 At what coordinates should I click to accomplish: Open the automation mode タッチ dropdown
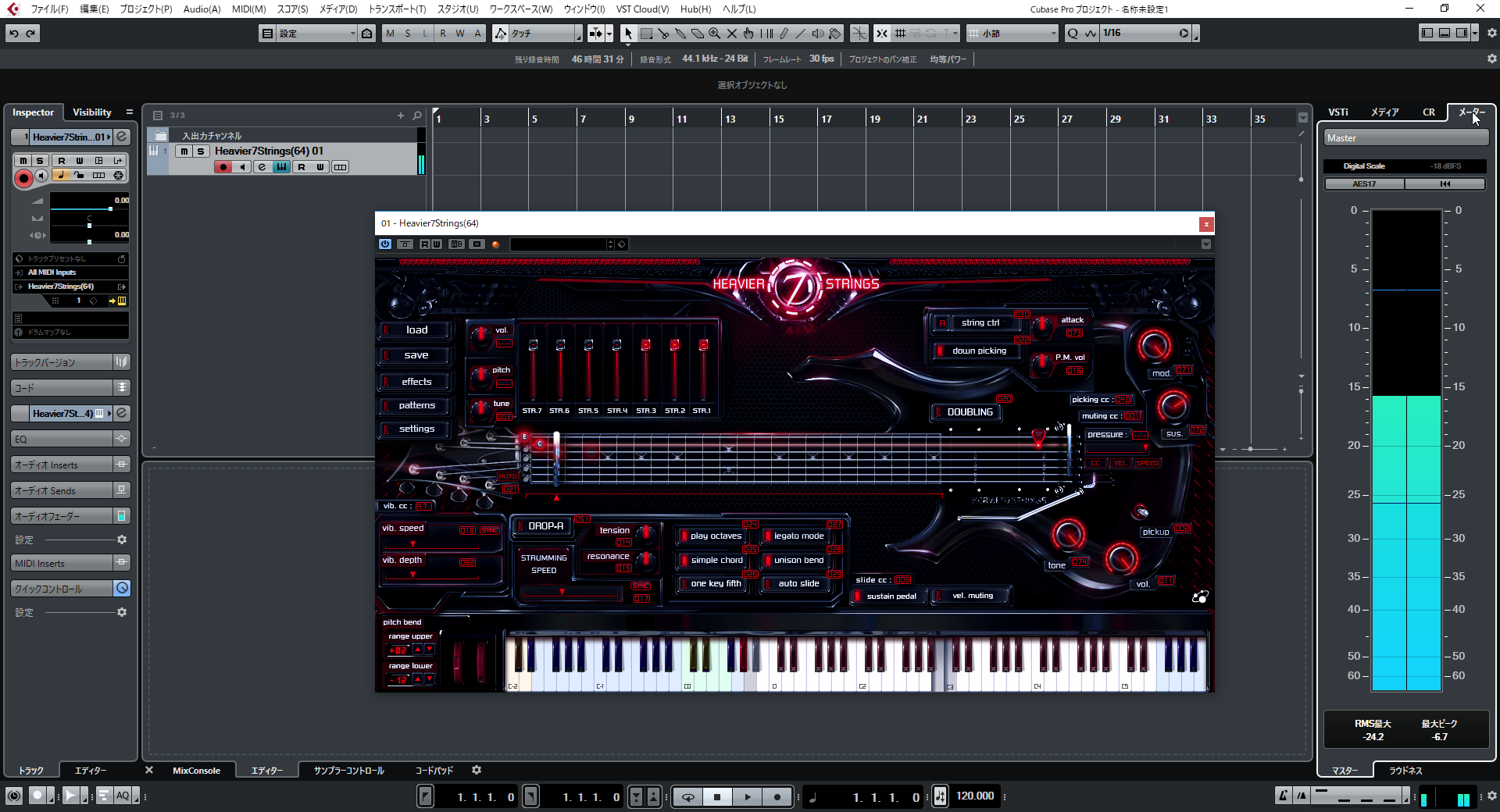coord(545,33)
